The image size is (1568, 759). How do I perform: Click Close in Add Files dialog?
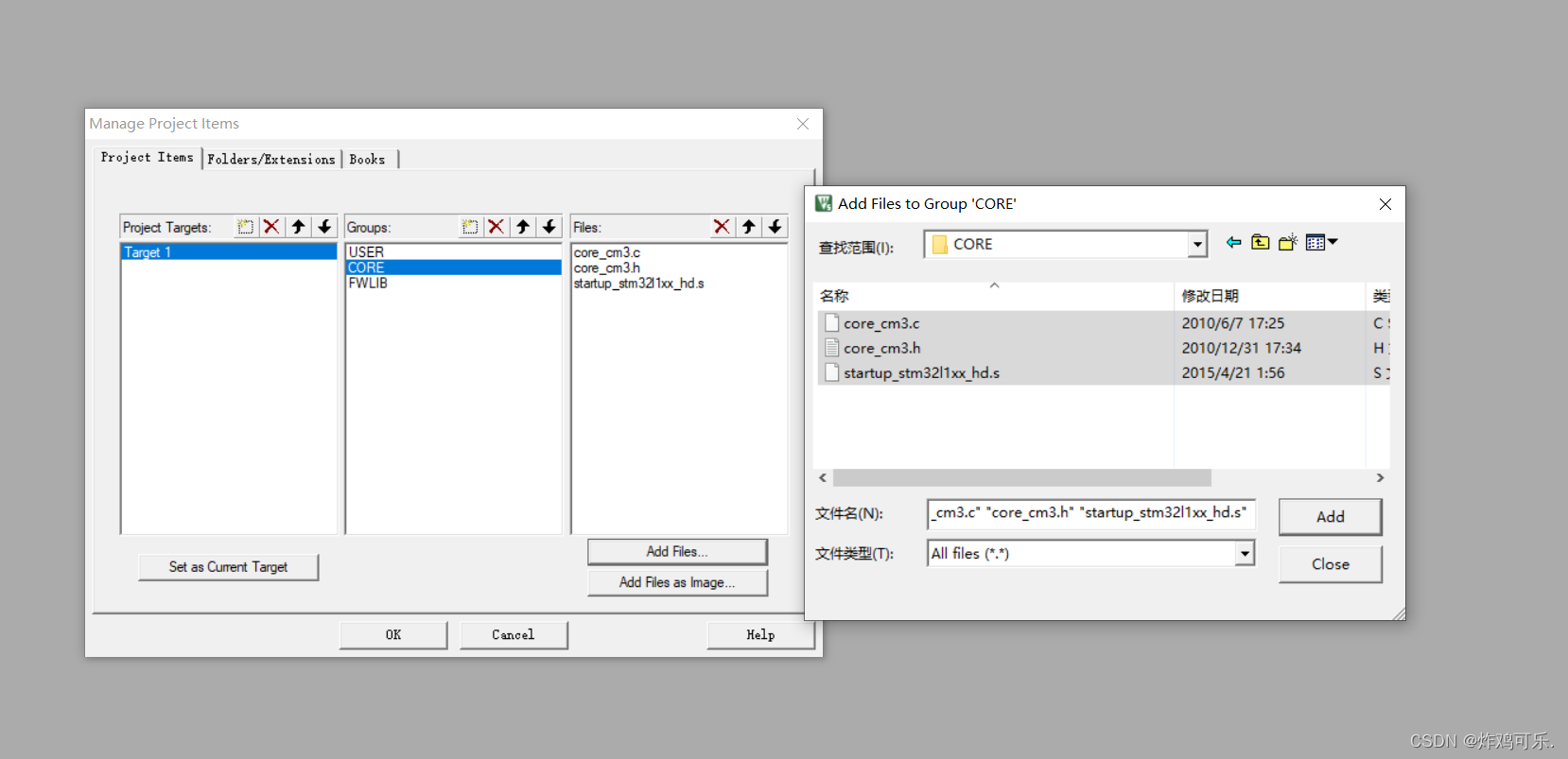tap(1330, 564)
